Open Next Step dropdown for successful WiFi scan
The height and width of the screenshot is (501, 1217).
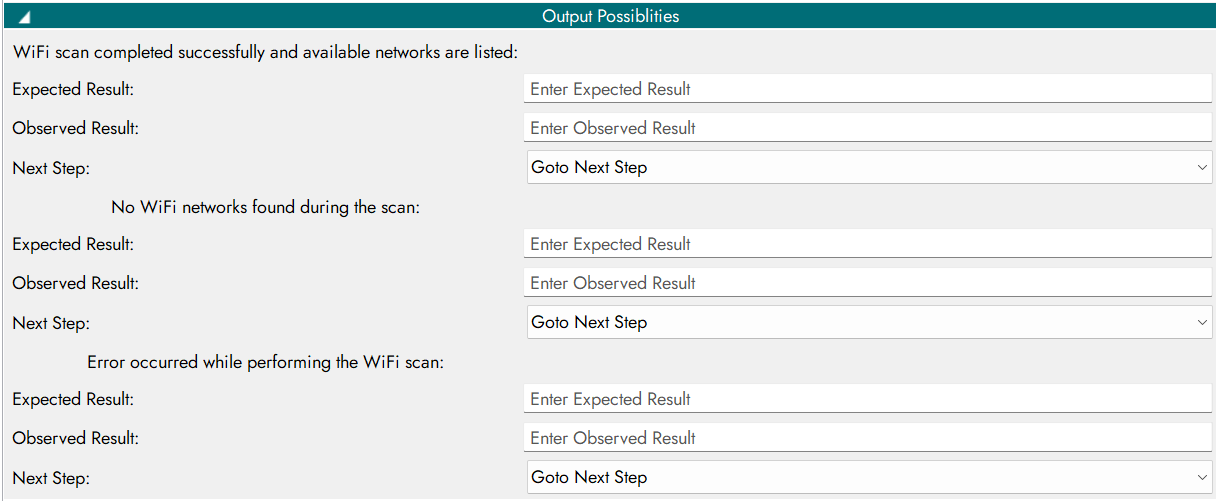click(x=869, y=168)
